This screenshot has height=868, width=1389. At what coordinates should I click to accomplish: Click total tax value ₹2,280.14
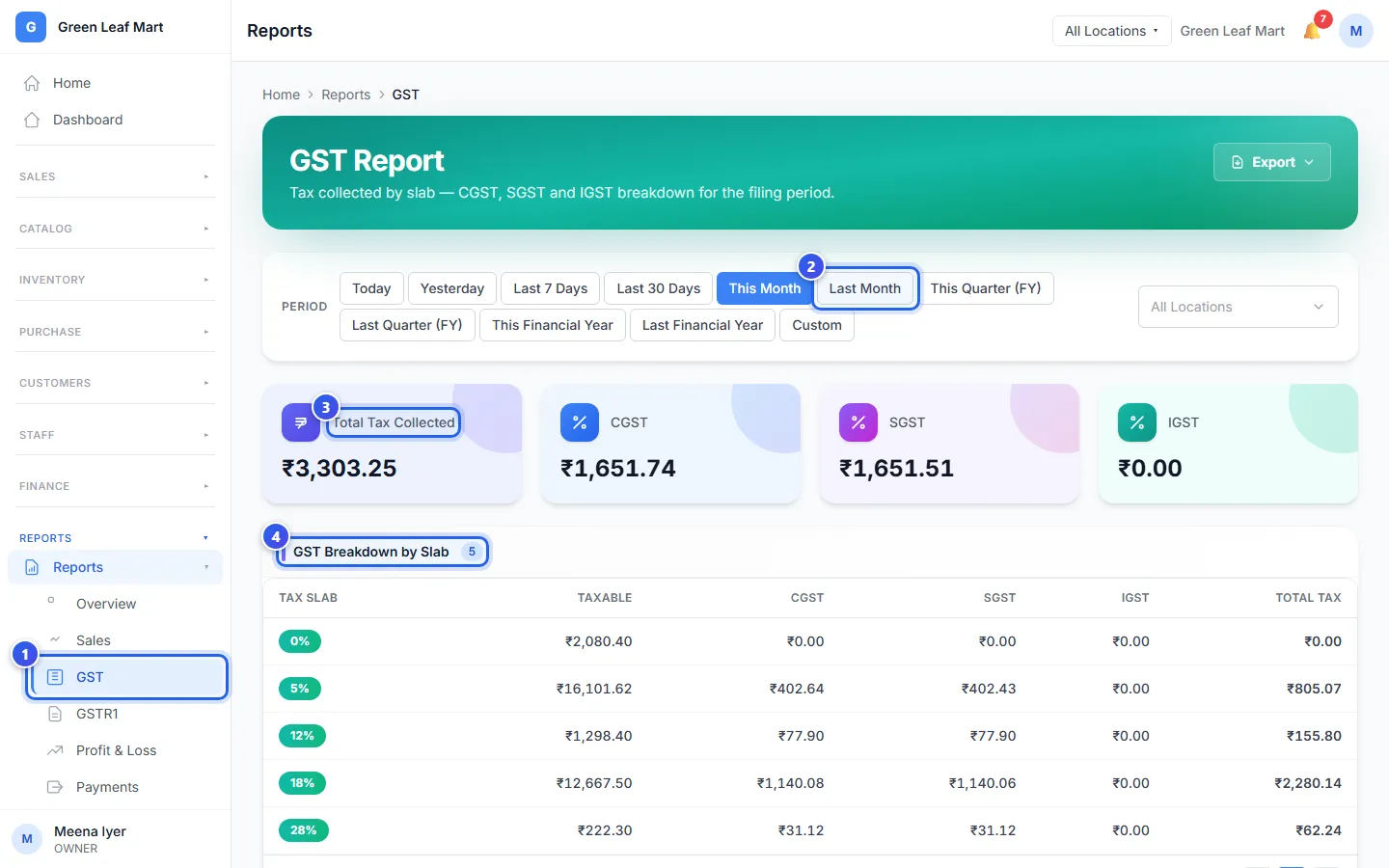tap(1308, 783)
